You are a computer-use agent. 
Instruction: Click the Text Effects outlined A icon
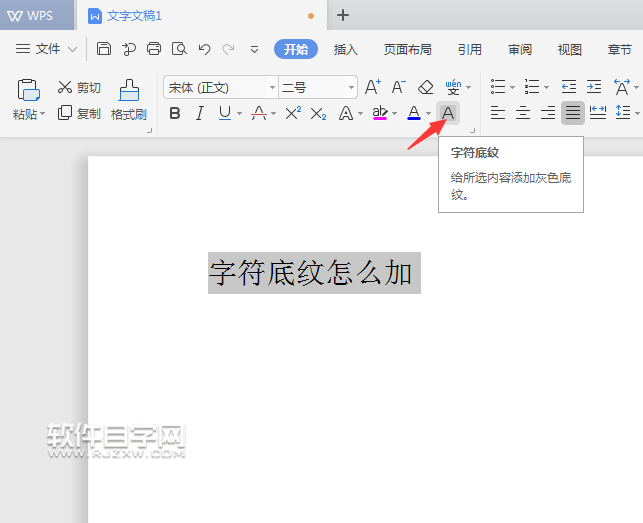(346, 113)
